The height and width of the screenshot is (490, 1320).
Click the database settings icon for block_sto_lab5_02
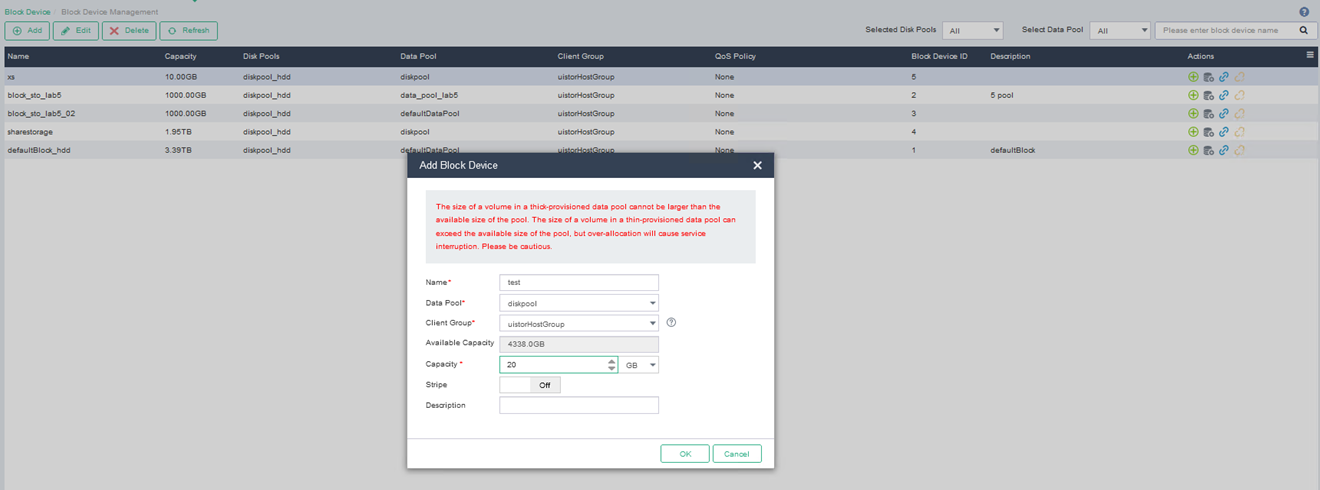click(1208, 113)
